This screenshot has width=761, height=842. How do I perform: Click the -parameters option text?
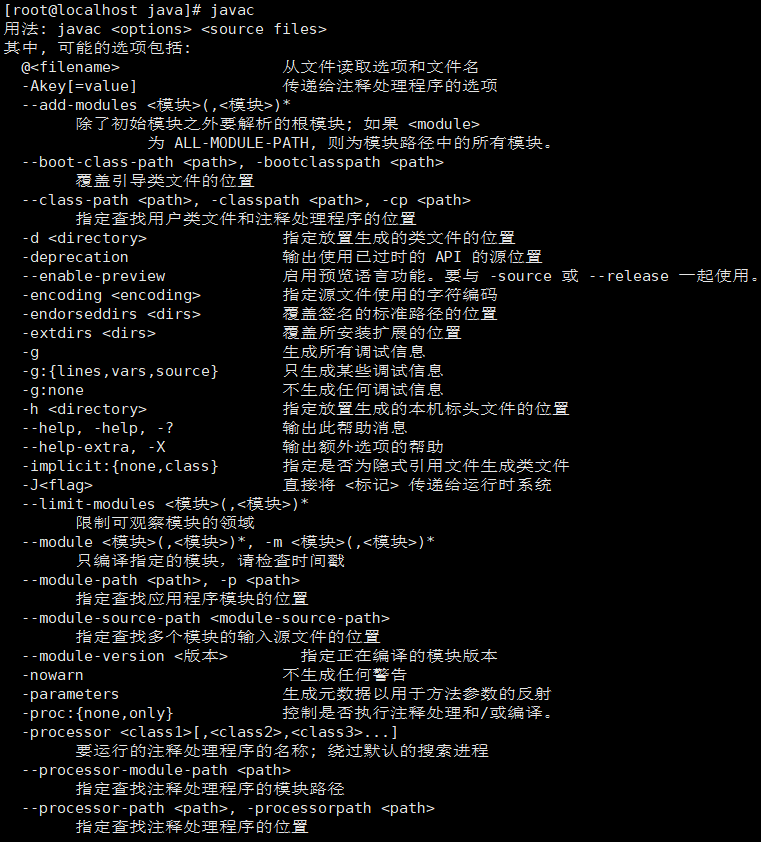pyautogui.click(x=70, y=694)
